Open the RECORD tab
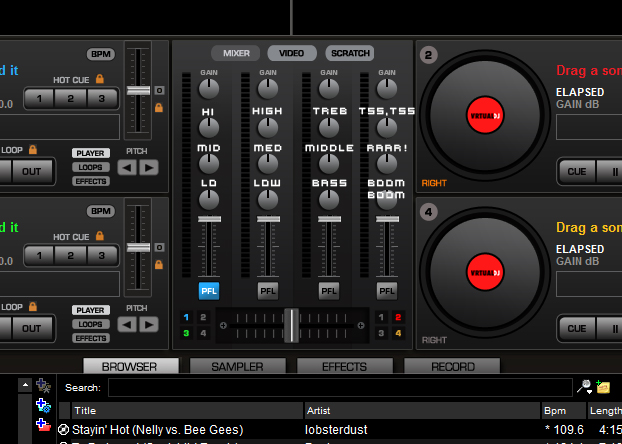Viewport: 622px width, 444px height. 452,366
